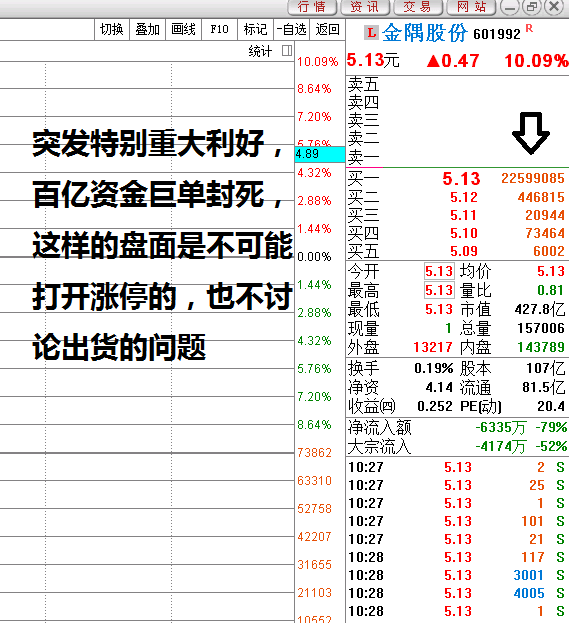569x623 pixels.
Task: Open F10 company information
Action: [219, 29]
